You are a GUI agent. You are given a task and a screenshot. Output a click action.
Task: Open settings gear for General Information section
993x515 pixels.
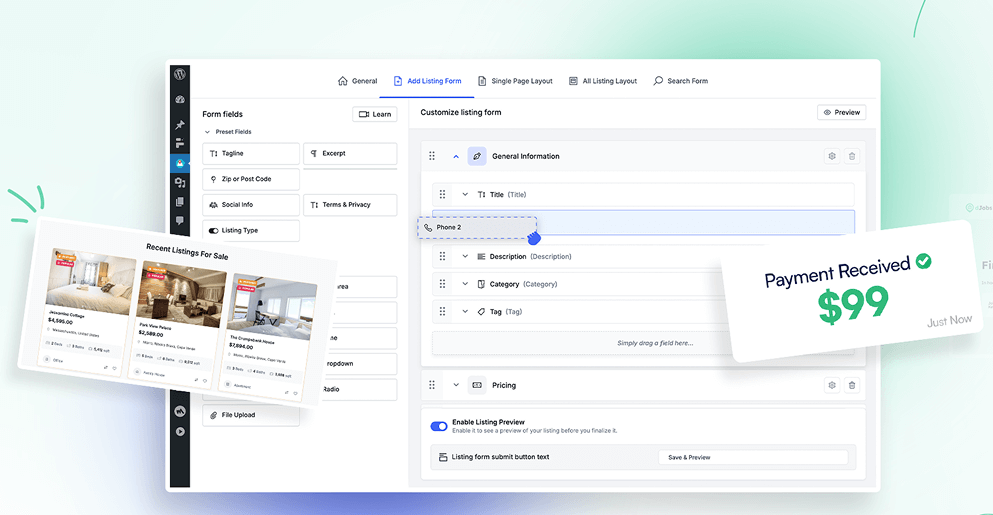(x=832, y=156)
